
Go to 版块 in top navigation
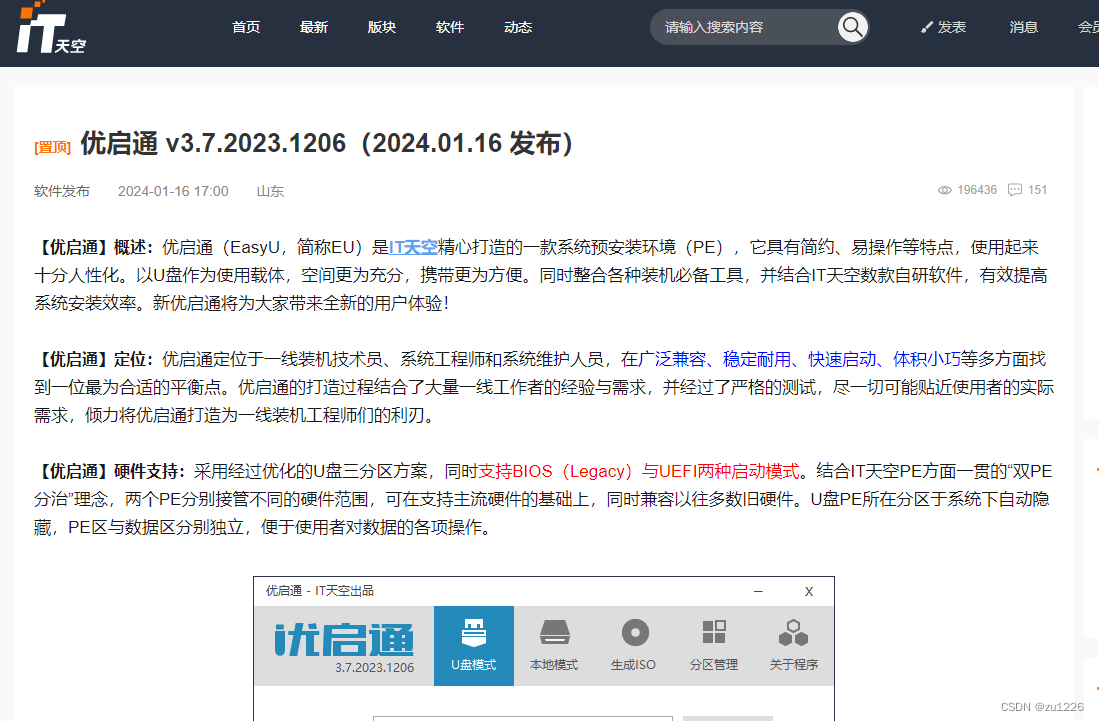pyautogui.click(x=382, y=27)
